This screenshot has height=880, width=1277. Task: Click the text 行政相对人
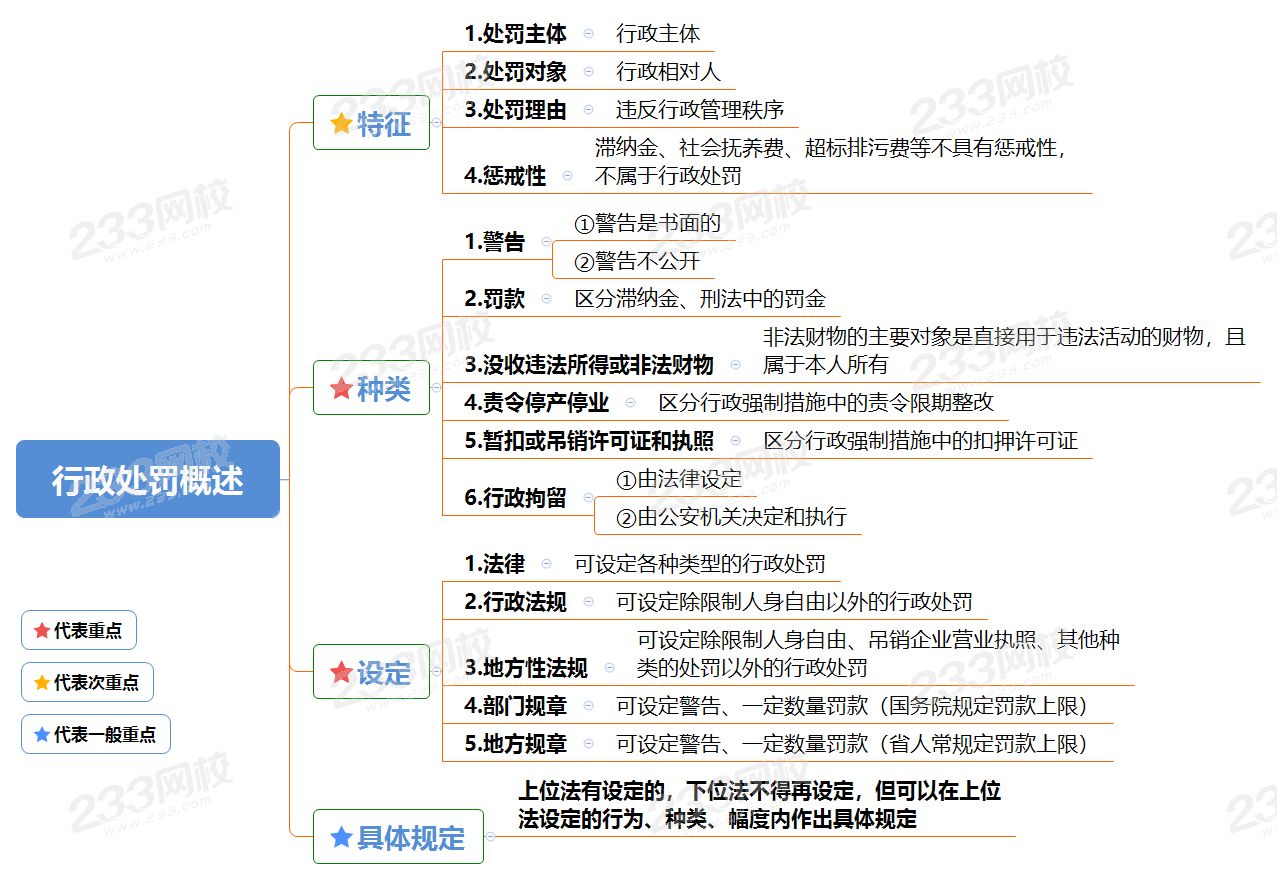[x=668, y=71]
